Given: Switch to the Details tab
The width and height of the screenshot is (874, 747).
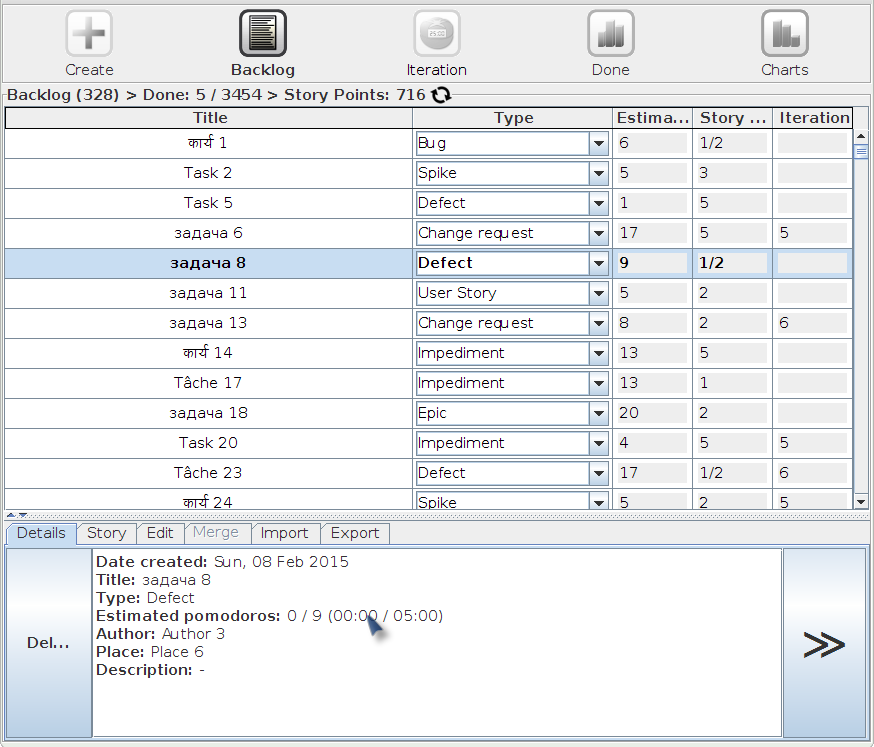Looking at the screenshot, I should point(41,533).
